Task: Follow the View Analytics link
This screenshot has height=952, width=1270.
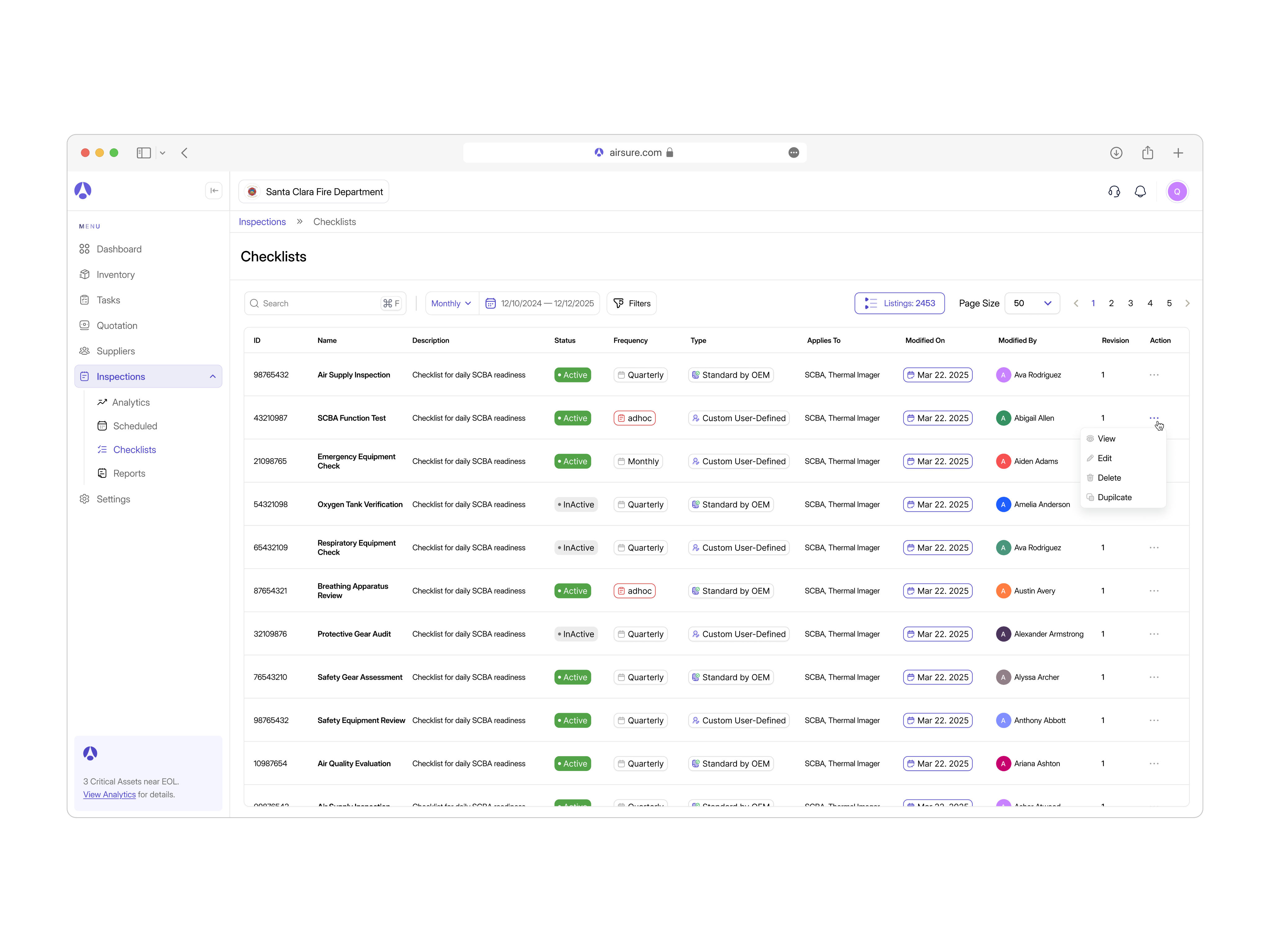Action: click(x=109, y=794)
